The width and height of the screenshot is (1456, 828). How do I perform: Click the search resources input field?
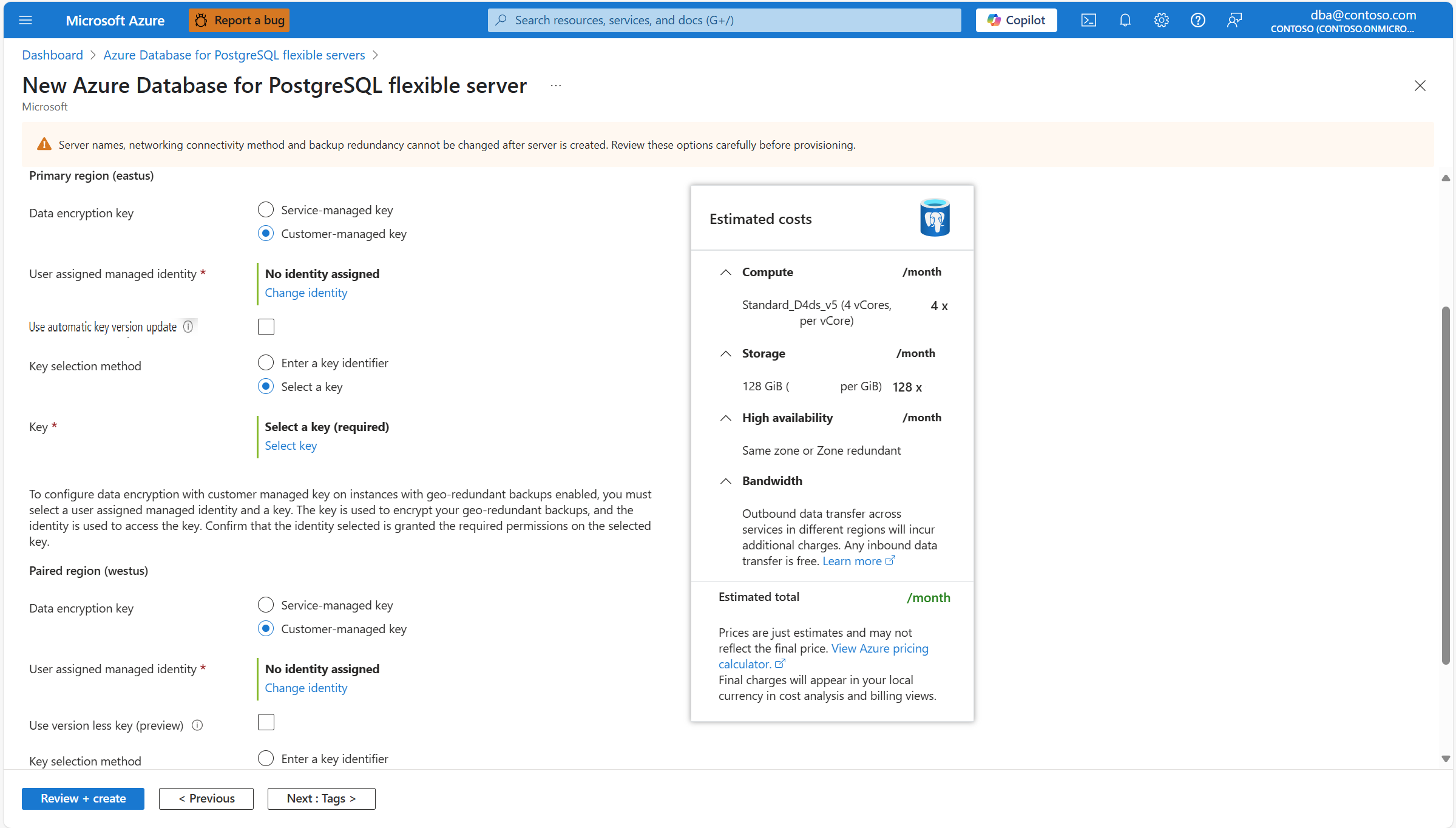pyautogui.click(x=724, y=20)
